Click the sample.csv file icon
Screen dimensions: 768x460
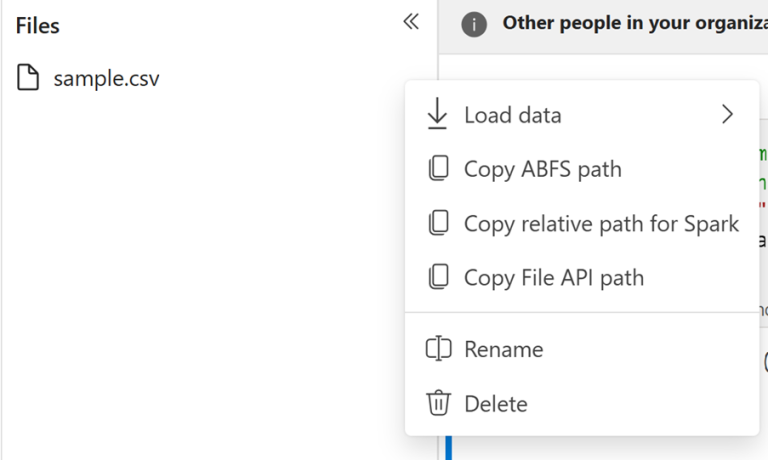[x=29, y=77]
